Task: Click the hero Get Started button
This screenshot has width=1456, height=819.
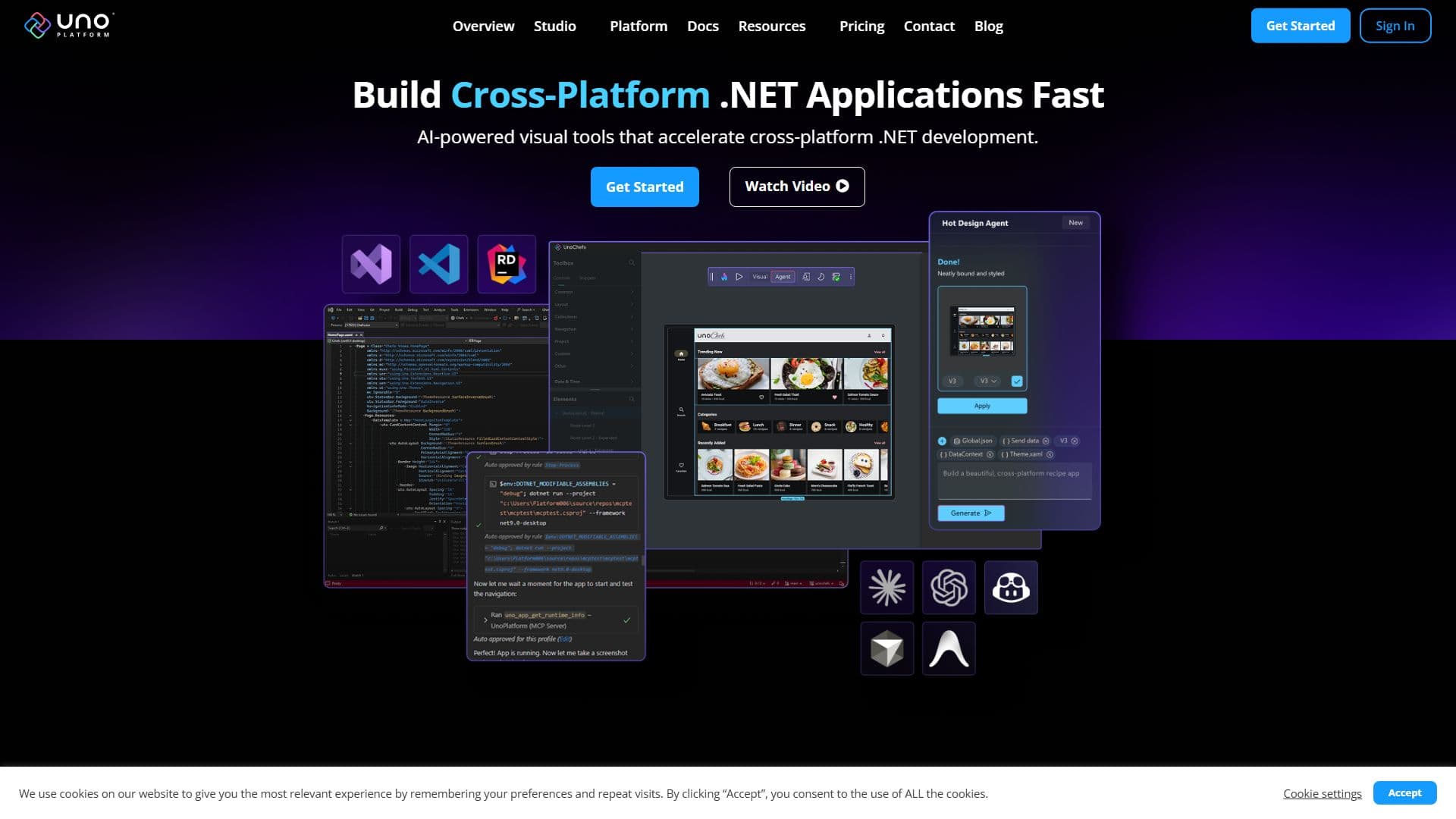Action: coord(645,187)
